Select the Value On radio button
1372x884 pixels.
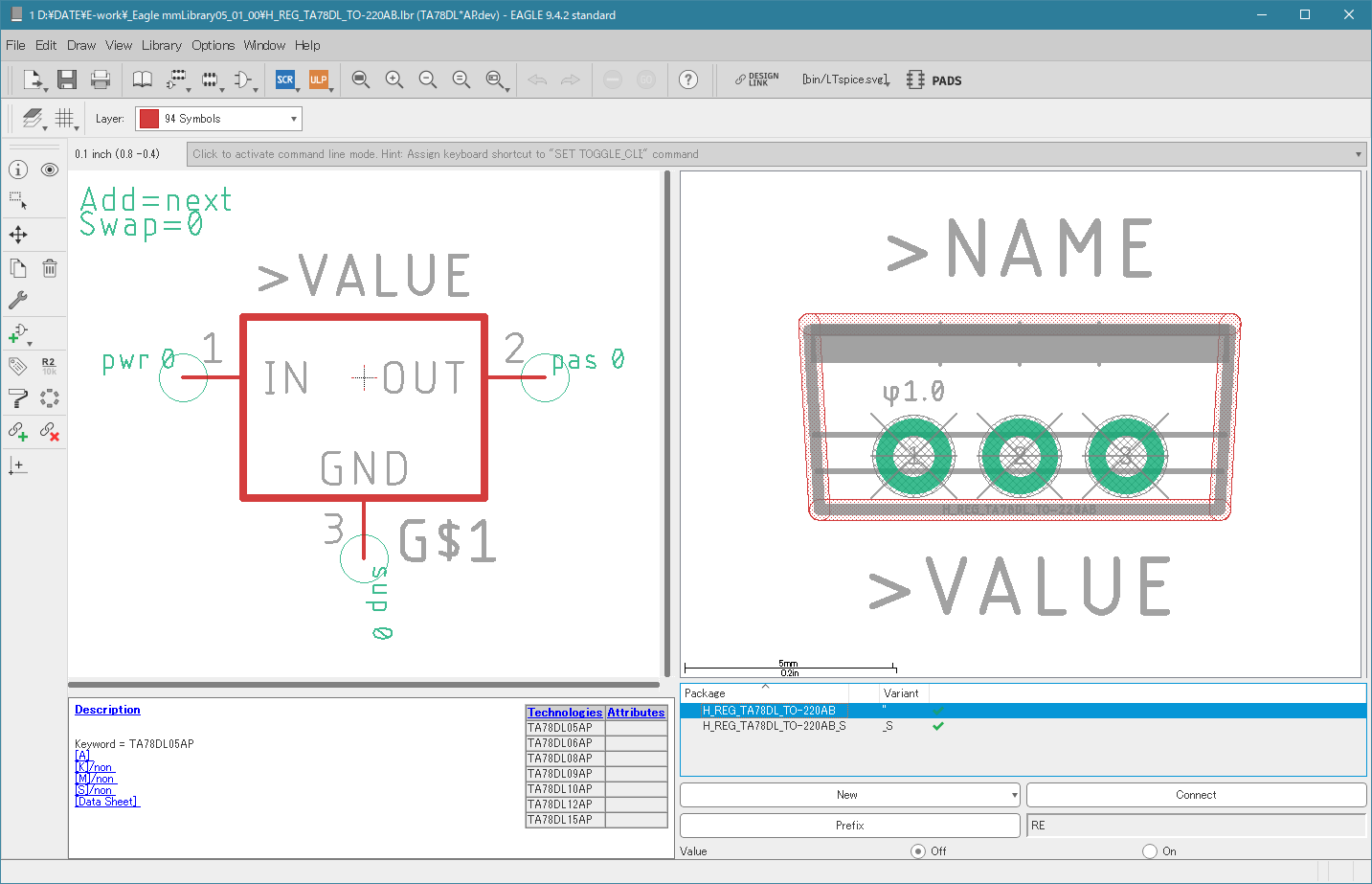(1150, 850)
